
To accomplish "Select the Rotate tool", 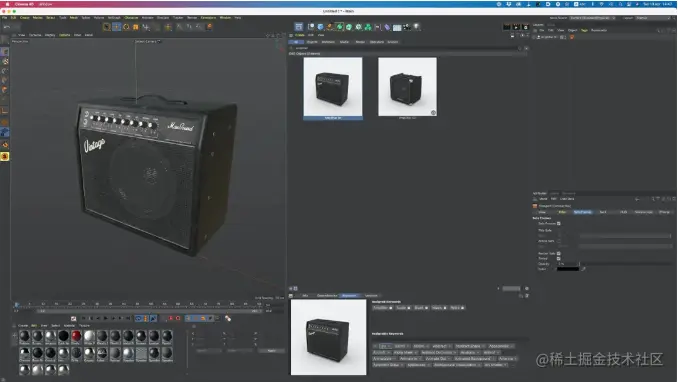I will 126,27.
